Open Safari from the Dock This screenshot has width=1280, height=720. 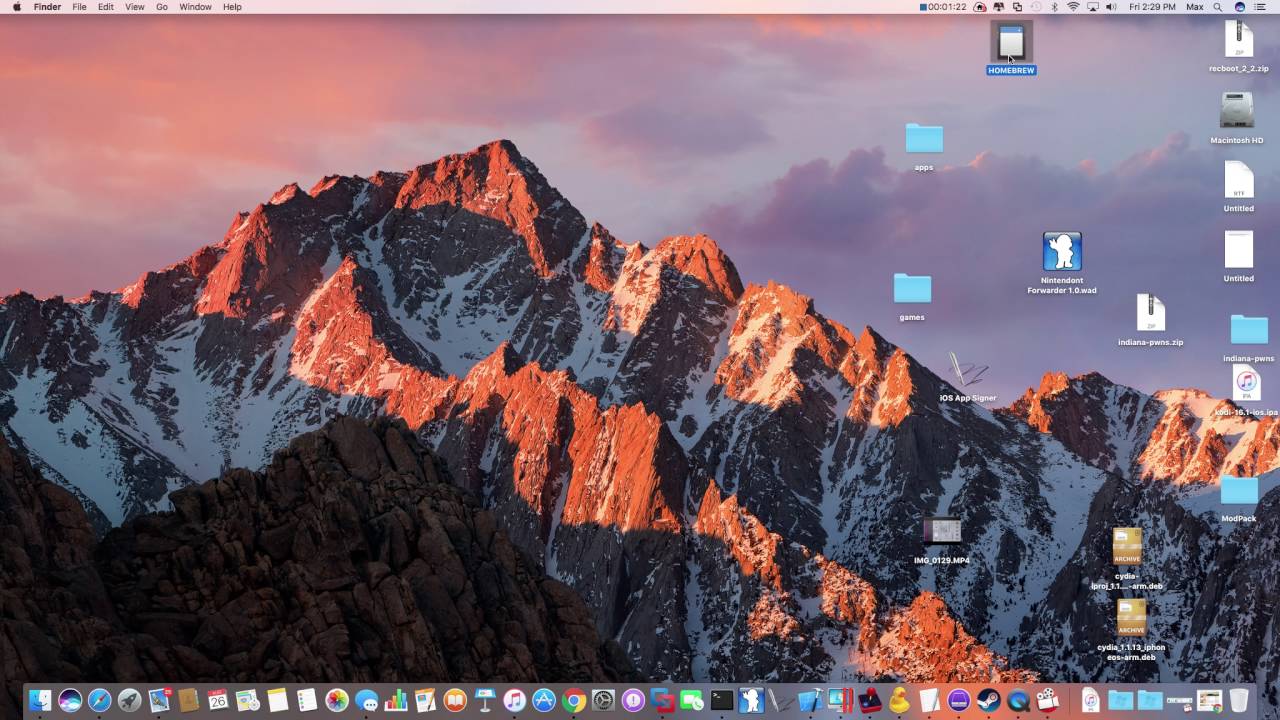pos(99,700)
